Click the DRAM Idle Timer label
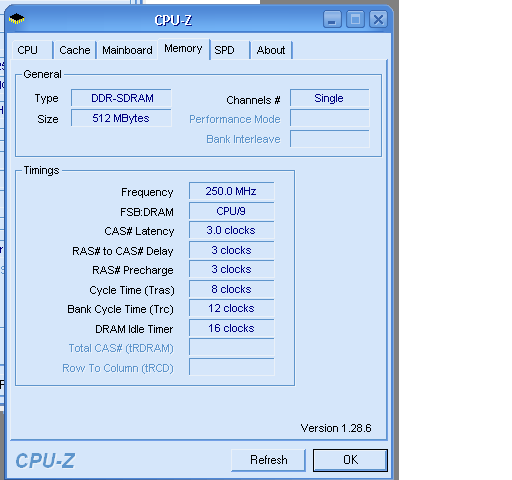 [134, 329]
